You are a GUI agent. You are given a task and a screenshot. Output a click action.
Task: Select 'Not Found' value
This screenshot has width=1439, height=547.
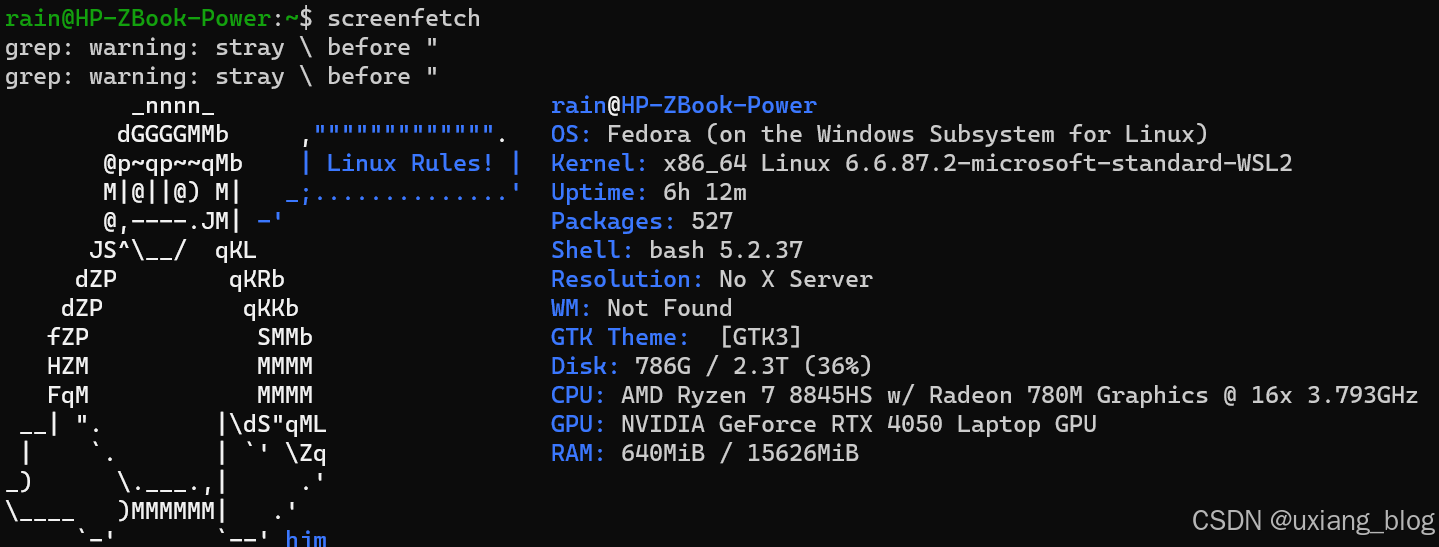pyautogui.click(x=670, y=308)
